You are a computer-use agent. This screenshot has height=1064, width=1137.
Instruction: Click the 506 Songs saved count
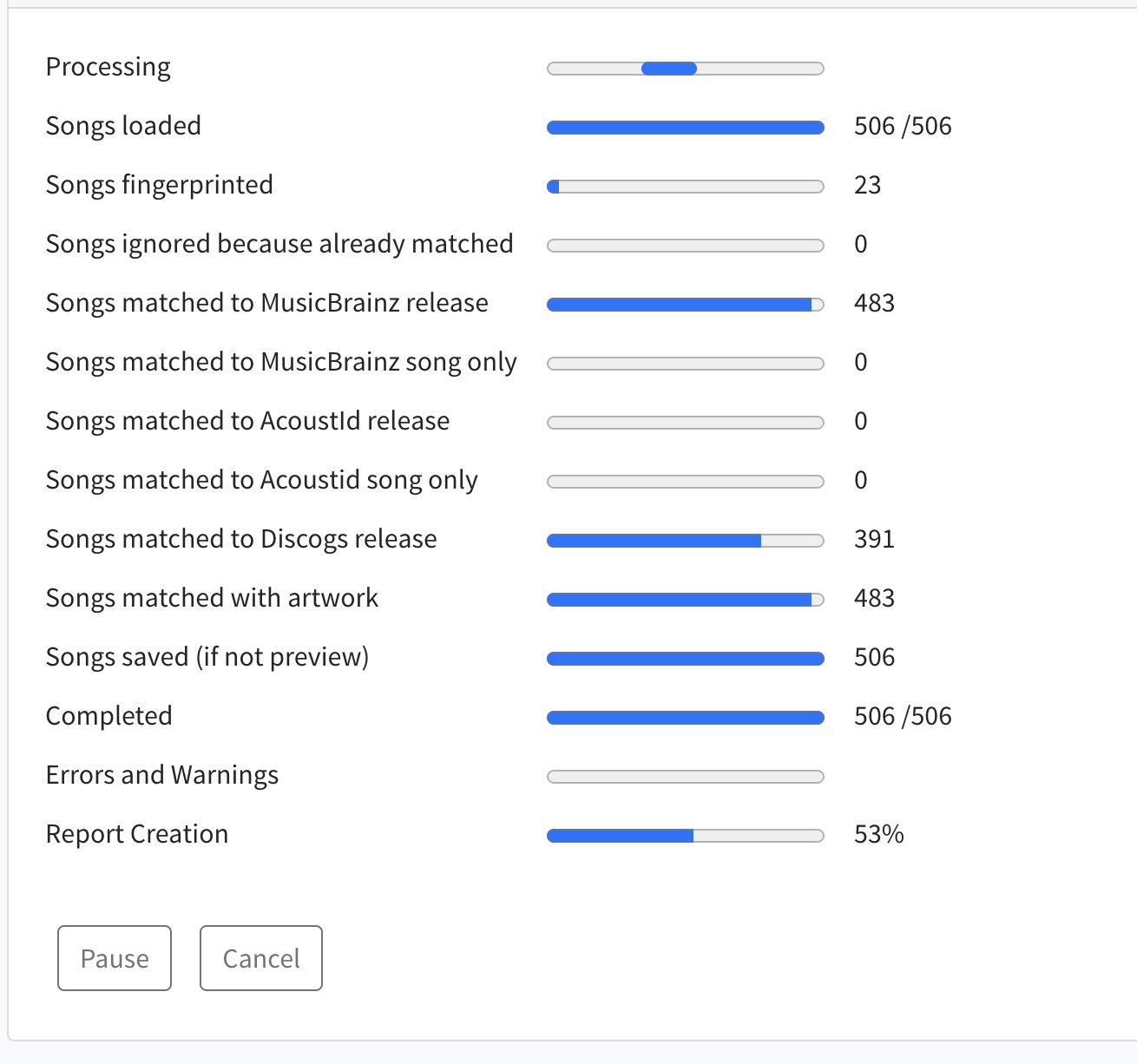874,658
